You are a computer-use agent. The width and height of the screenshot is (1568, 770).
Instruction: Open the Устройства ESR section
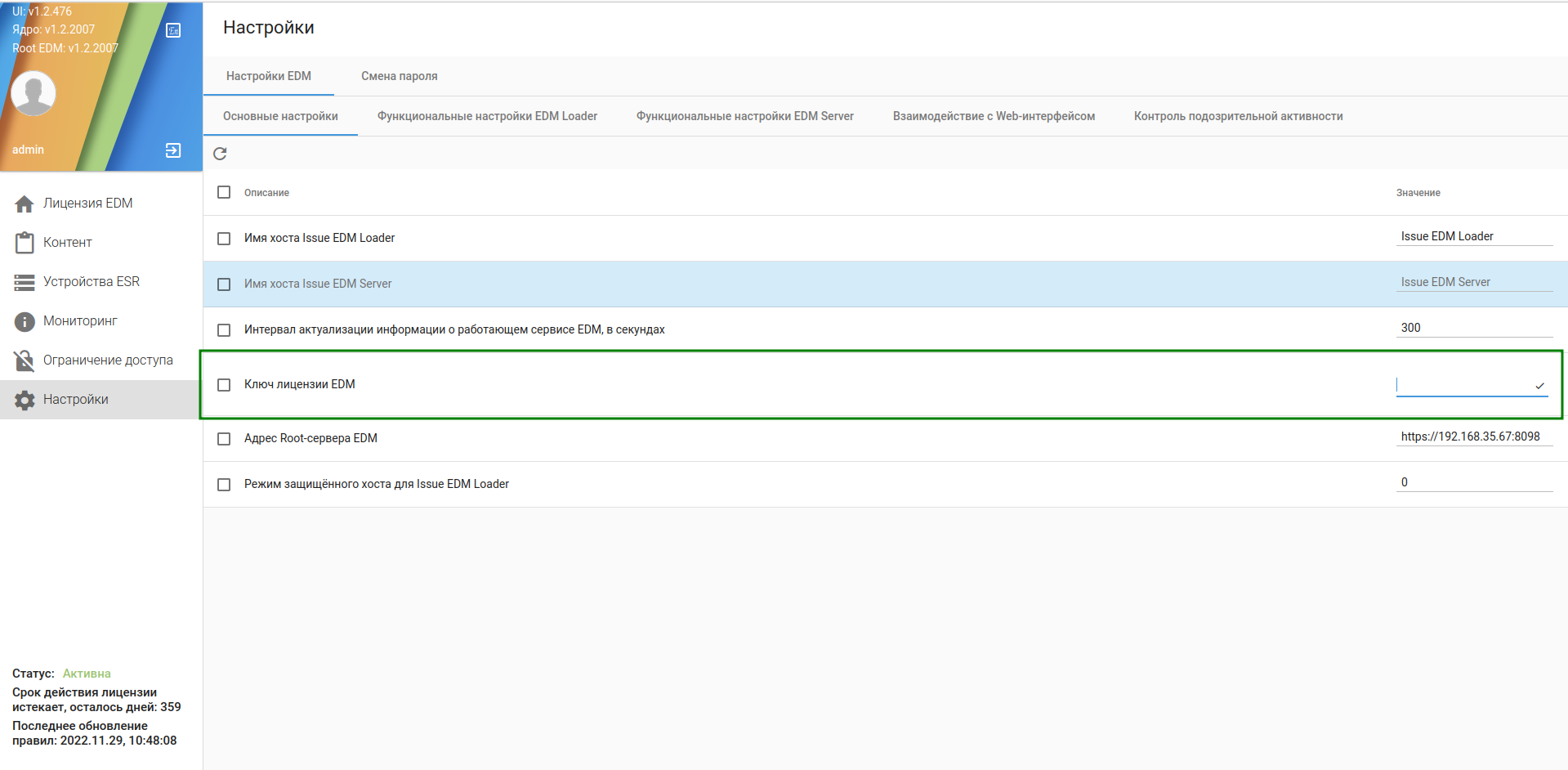click(101, 282)
